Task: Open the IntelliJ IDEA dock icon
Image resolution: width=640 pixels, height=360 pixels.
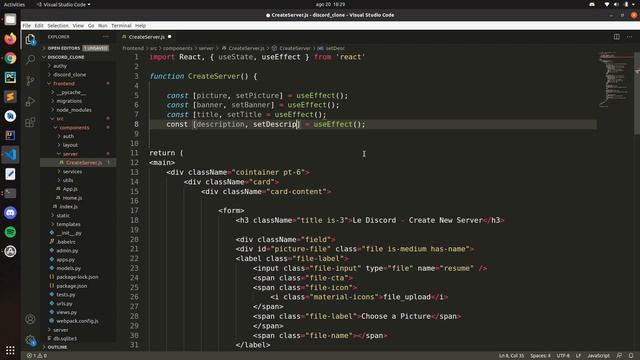Action: click(10, 135)
